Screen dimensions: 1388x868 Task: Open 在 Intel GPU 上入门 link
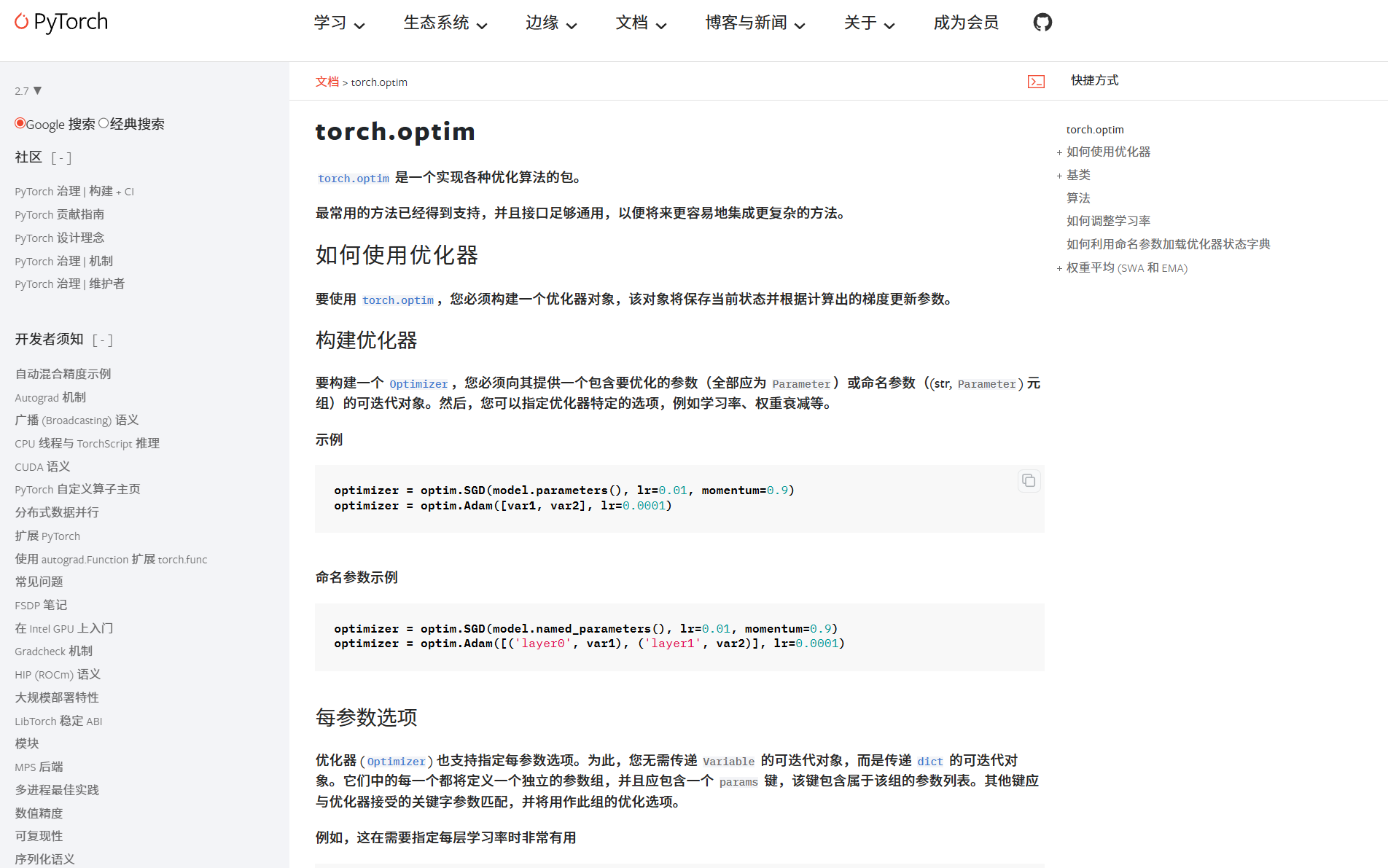[x=64, y=628]
